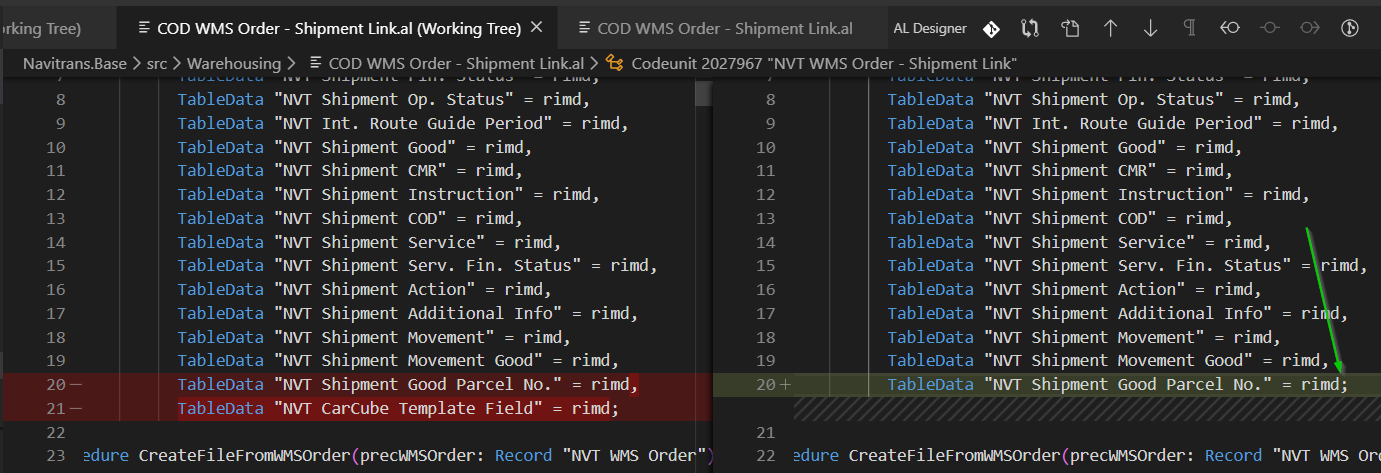The height and width of the screenshot is (473, 1381).
Task: Open Codeunit 2027967 breadcrumb symbol
Action: tap(825, 63)
